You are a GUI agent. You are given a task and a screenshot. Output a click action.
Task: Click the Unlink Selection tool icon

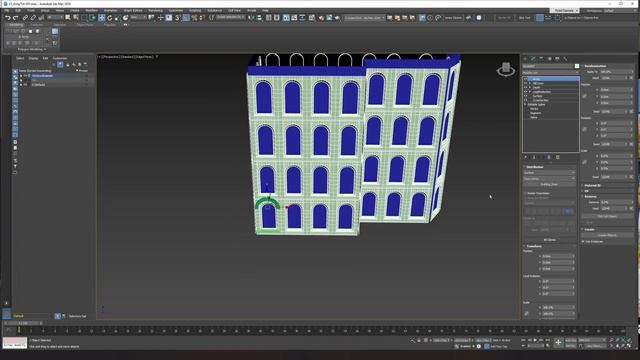pos(33,18)
